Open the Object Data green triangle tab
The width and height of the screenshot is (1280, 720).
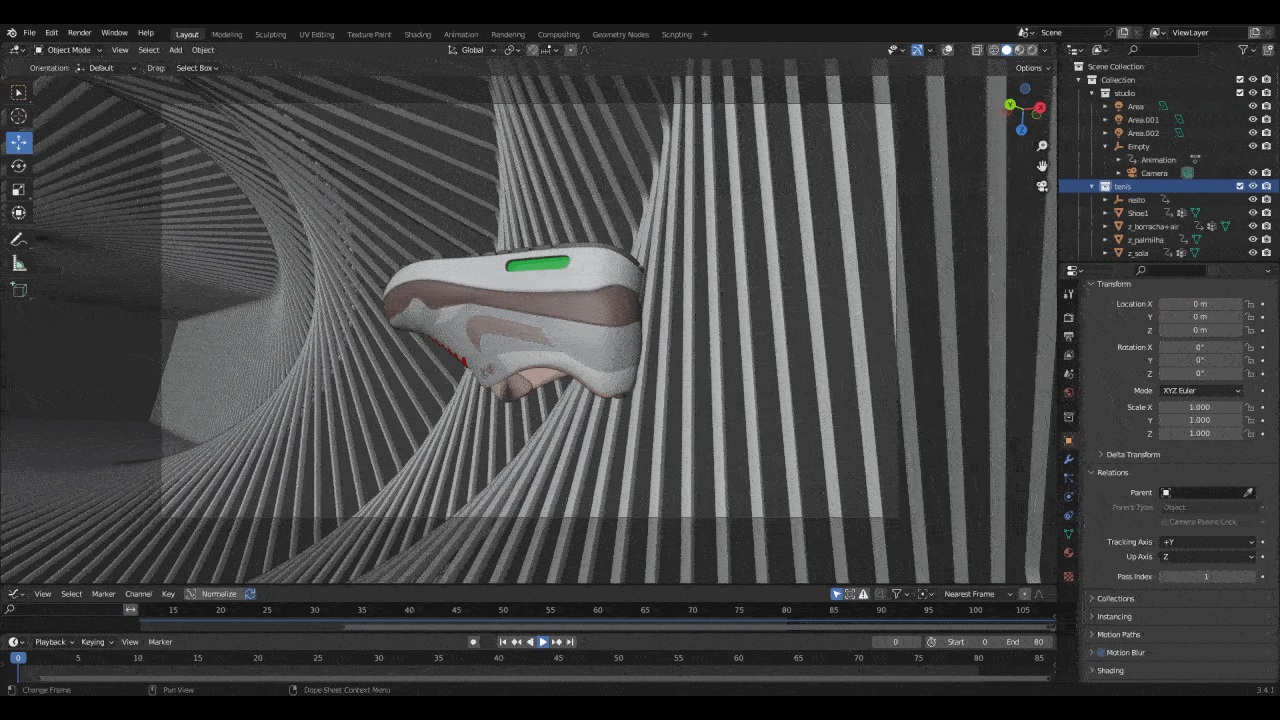click(x=1068, y=534)
